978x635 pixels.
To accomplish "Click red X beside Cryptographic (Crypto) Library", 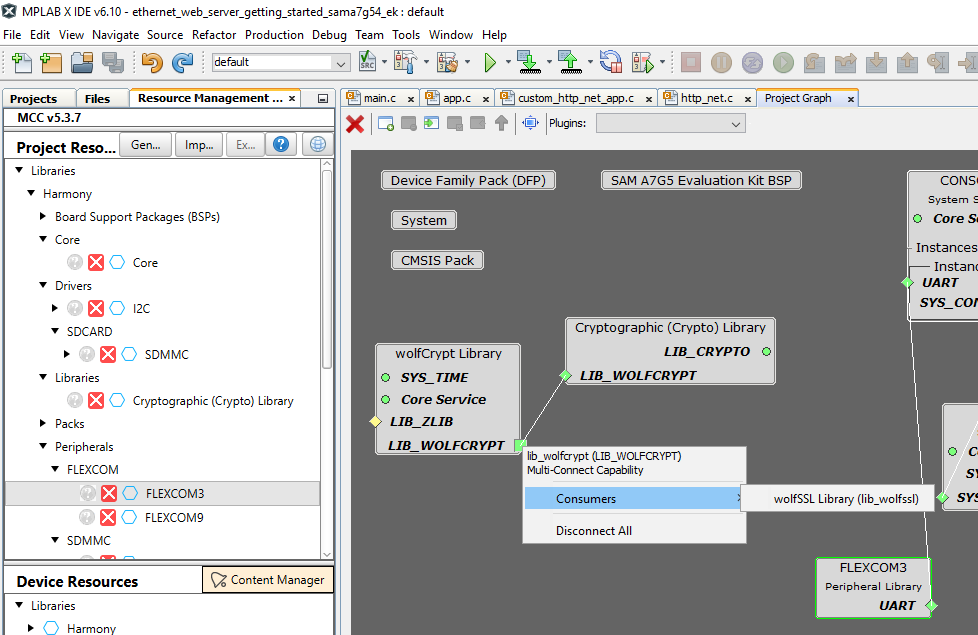I will coord(96,400).
